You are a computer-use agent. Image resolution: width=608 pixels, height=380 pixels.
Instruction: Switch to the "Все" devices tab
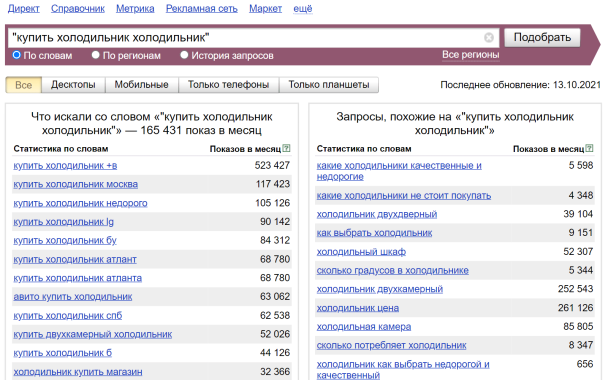click(x=23, y=85)
